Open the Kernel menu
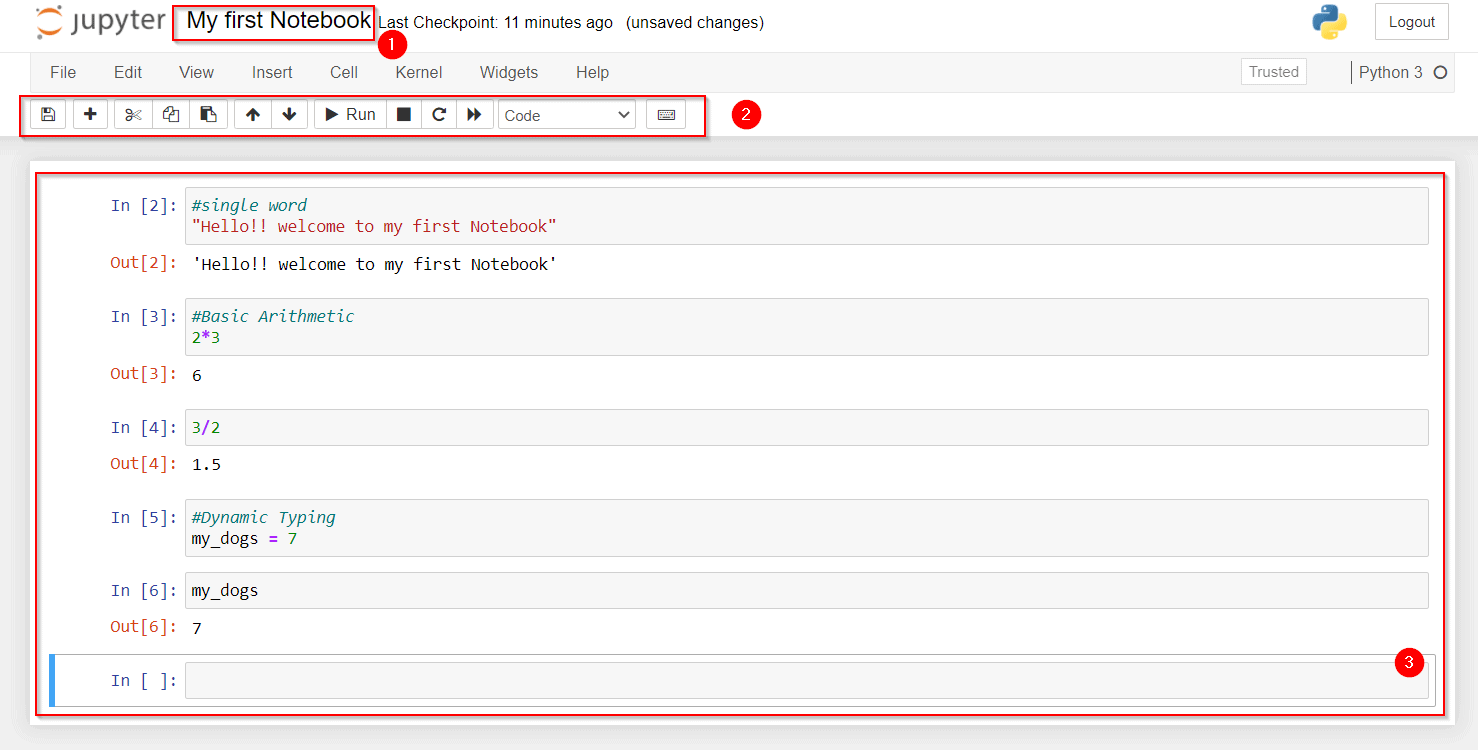The height and width of the screenshot is (750, 1478). click(418, 72)
